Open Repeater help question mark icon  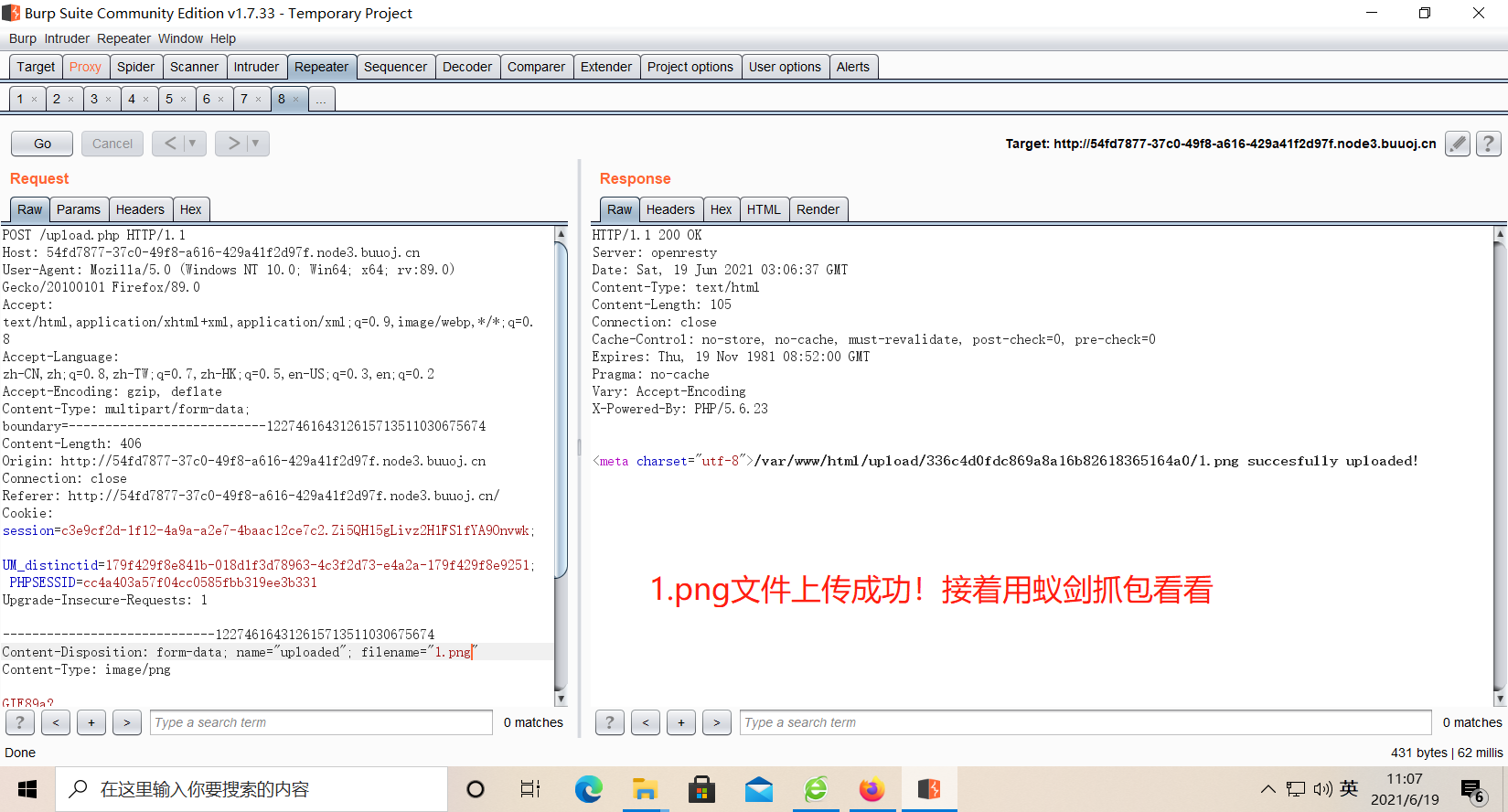click(1489, 144)
